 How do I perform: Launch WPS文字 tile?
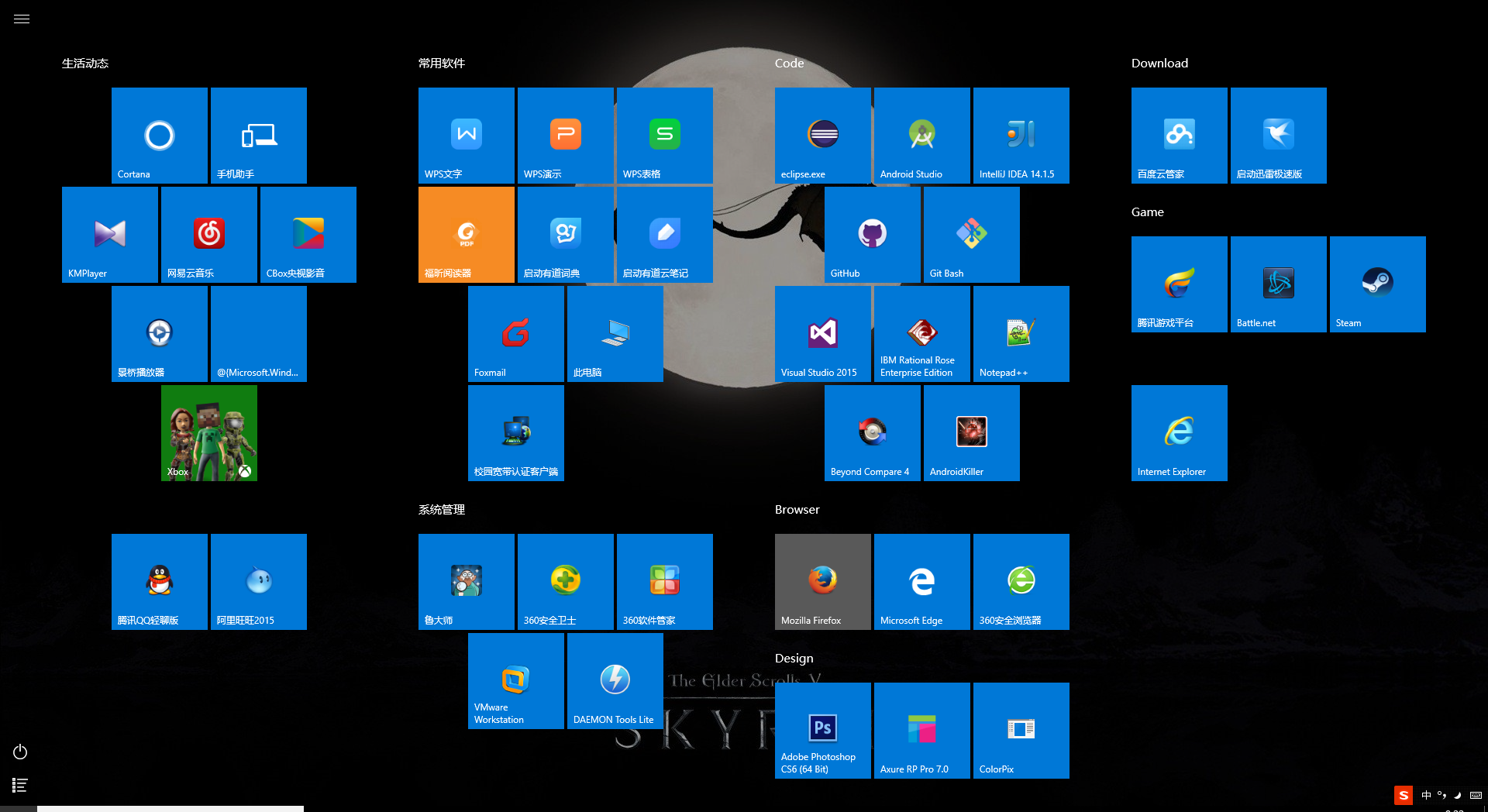pos(467,136)
